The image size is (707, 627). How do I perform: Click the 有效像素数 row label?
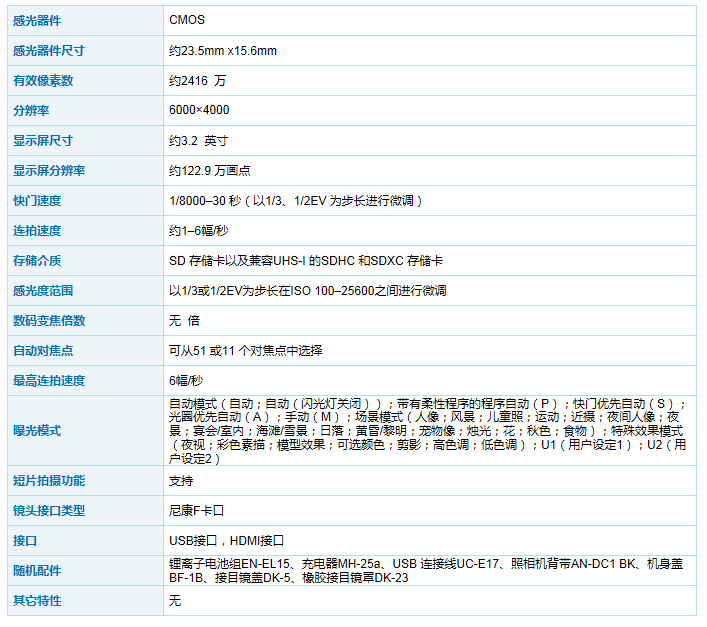pos(43,80)
